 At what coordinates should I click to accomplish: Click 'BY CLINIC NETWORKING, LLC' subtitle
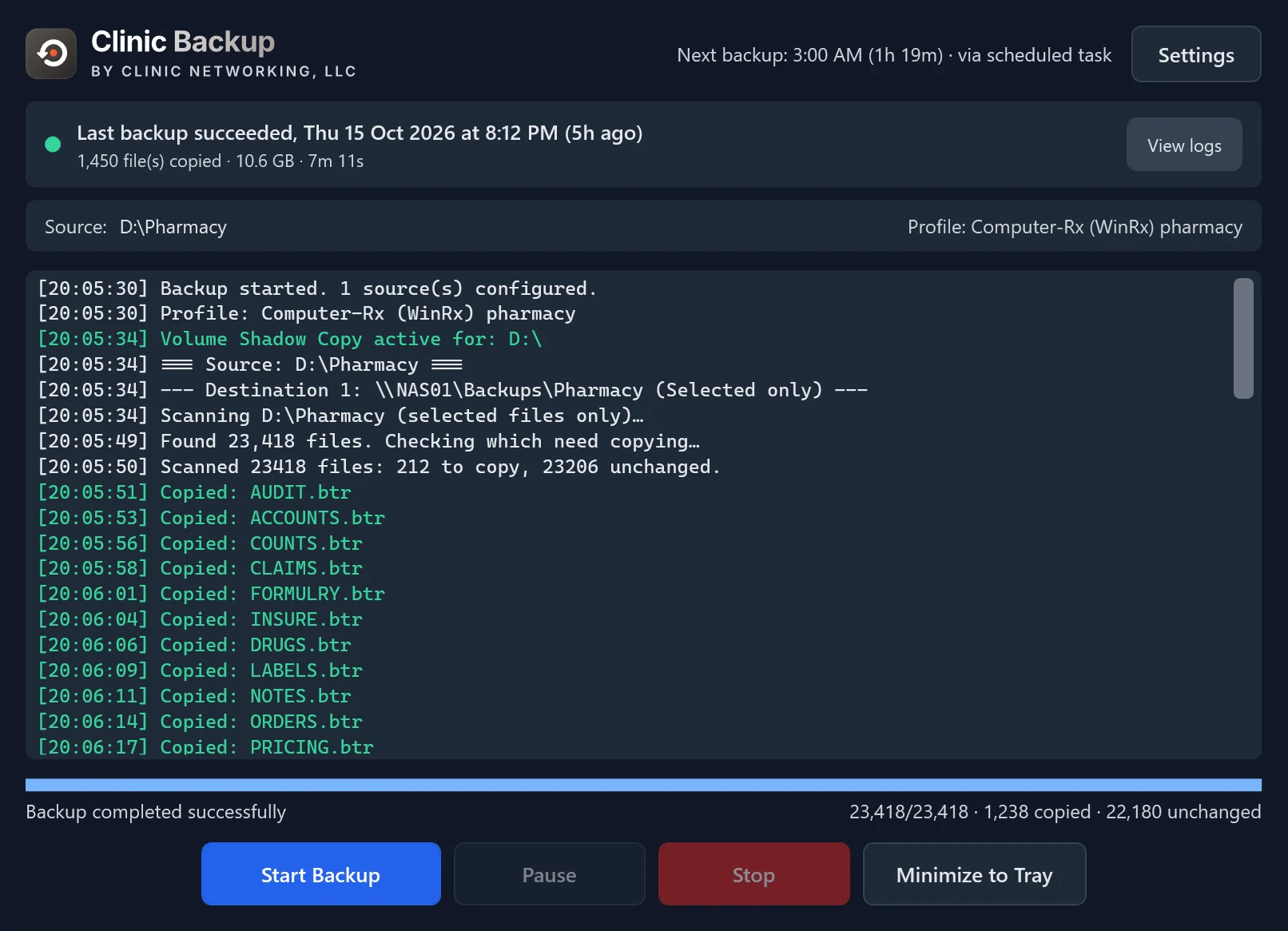tap(224, 71)
